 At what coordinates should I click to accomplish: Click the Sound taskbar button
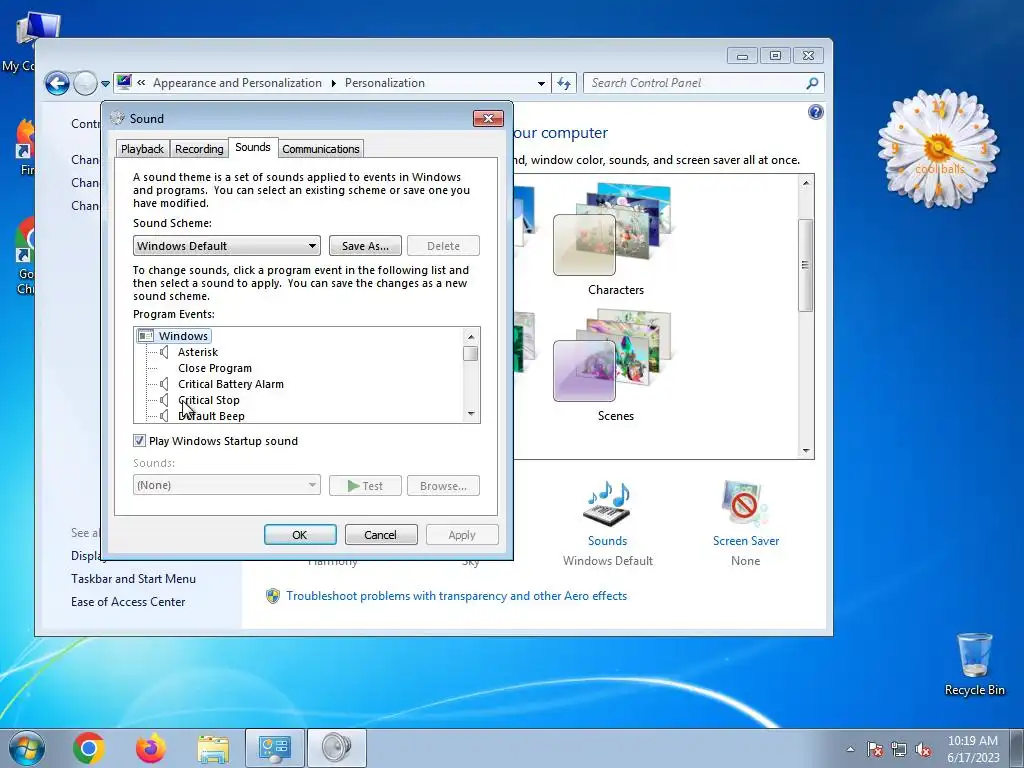[x=337, y=748]
